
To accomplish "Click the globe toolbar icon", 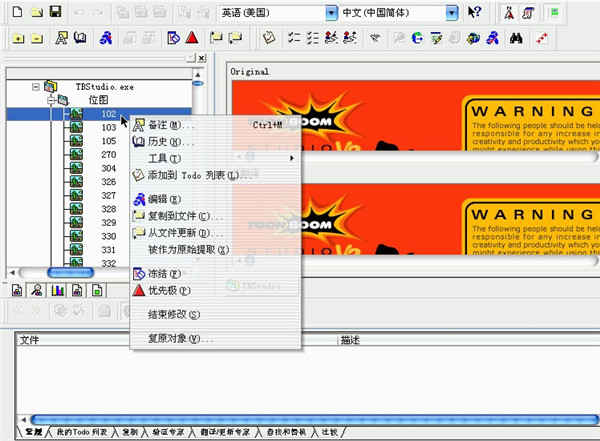I will [473, 38].
